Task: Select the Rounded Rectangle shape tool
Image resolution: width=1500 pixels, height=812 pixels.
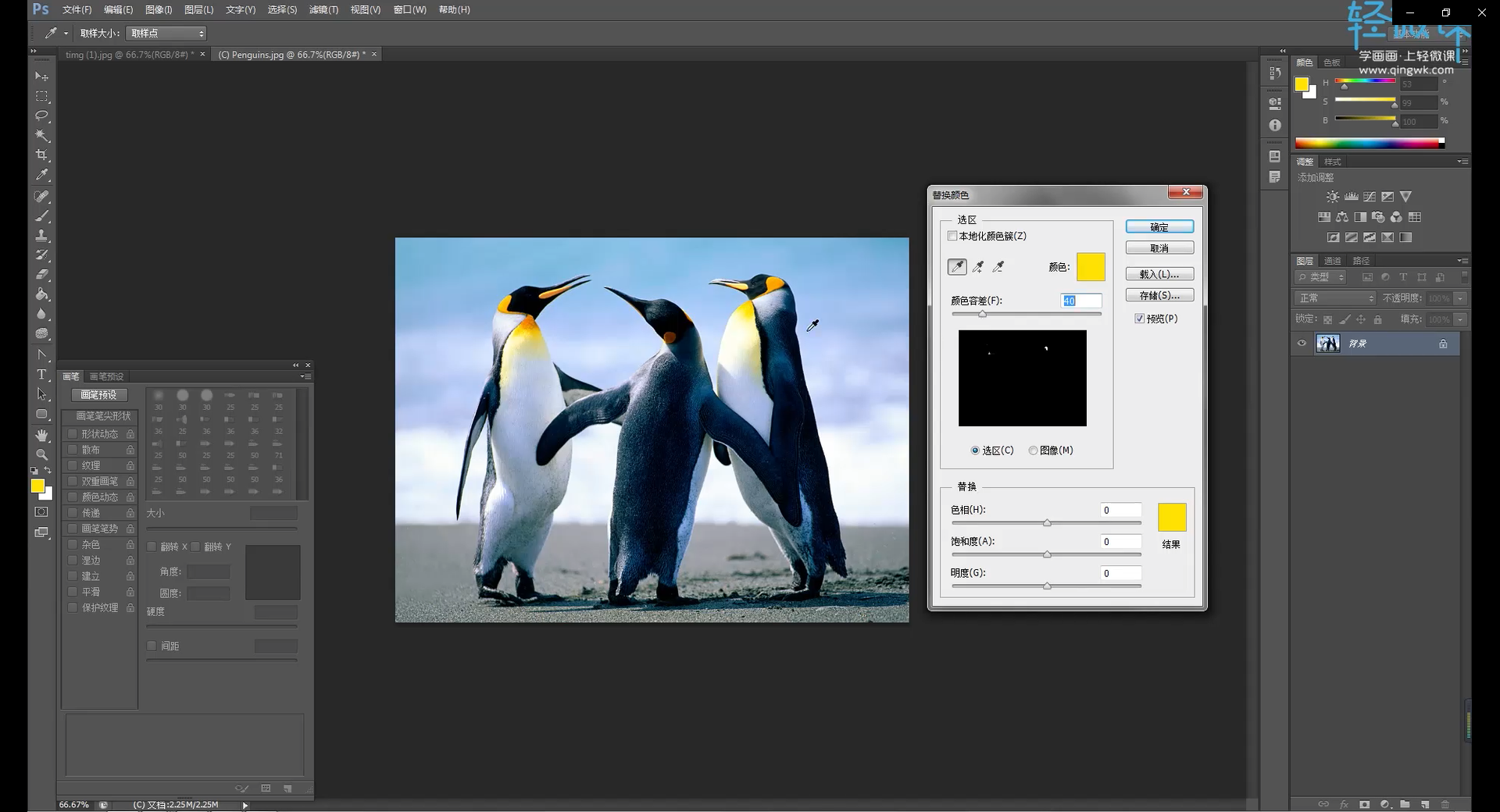Action: 42,414
